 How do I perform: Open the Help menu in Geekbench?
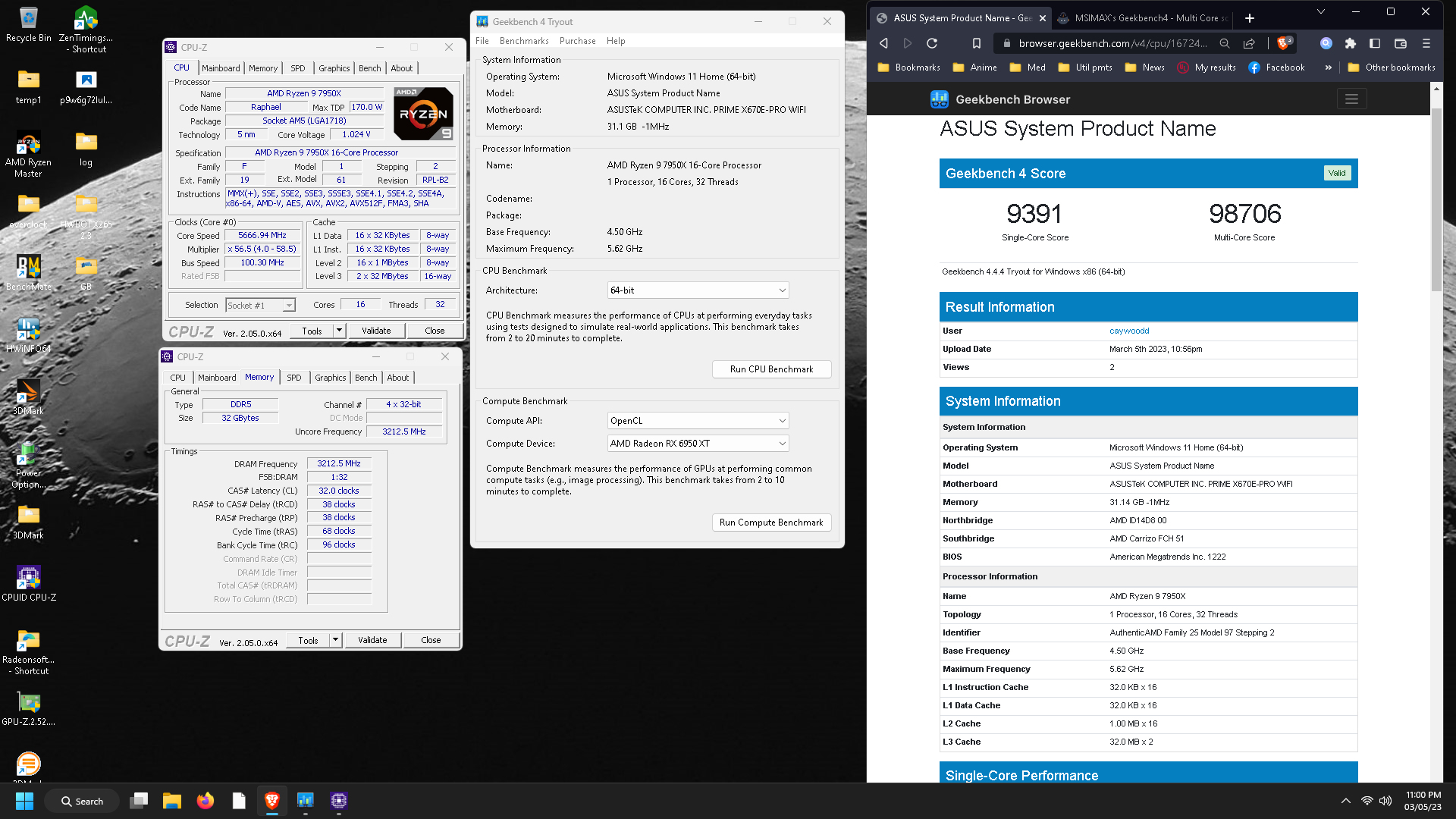click(616, 41)
